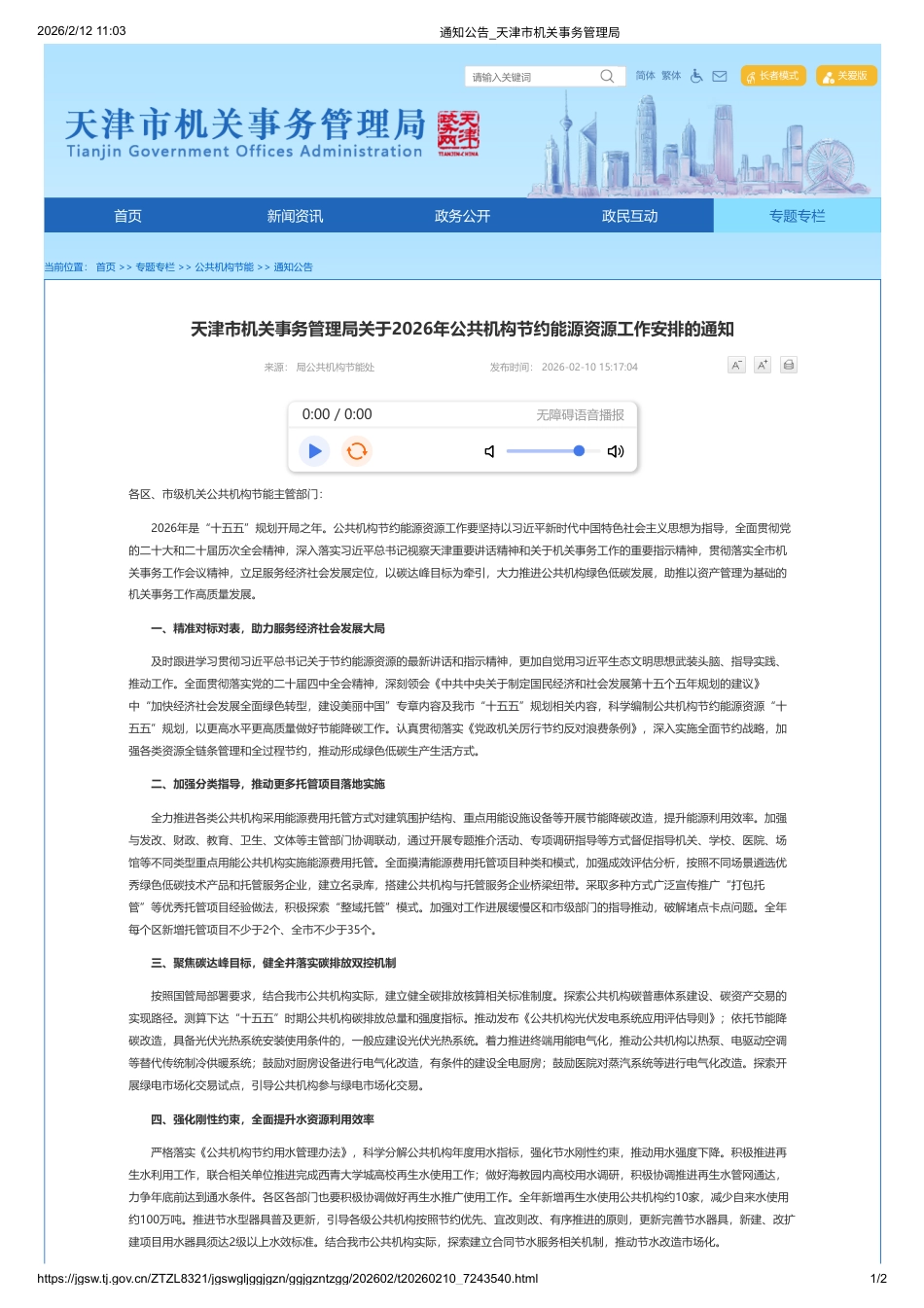The width and height of the screenshot is (924, 1308).
Task: Open 政民互动 in the navigation bar
Action: pos(629,215)
